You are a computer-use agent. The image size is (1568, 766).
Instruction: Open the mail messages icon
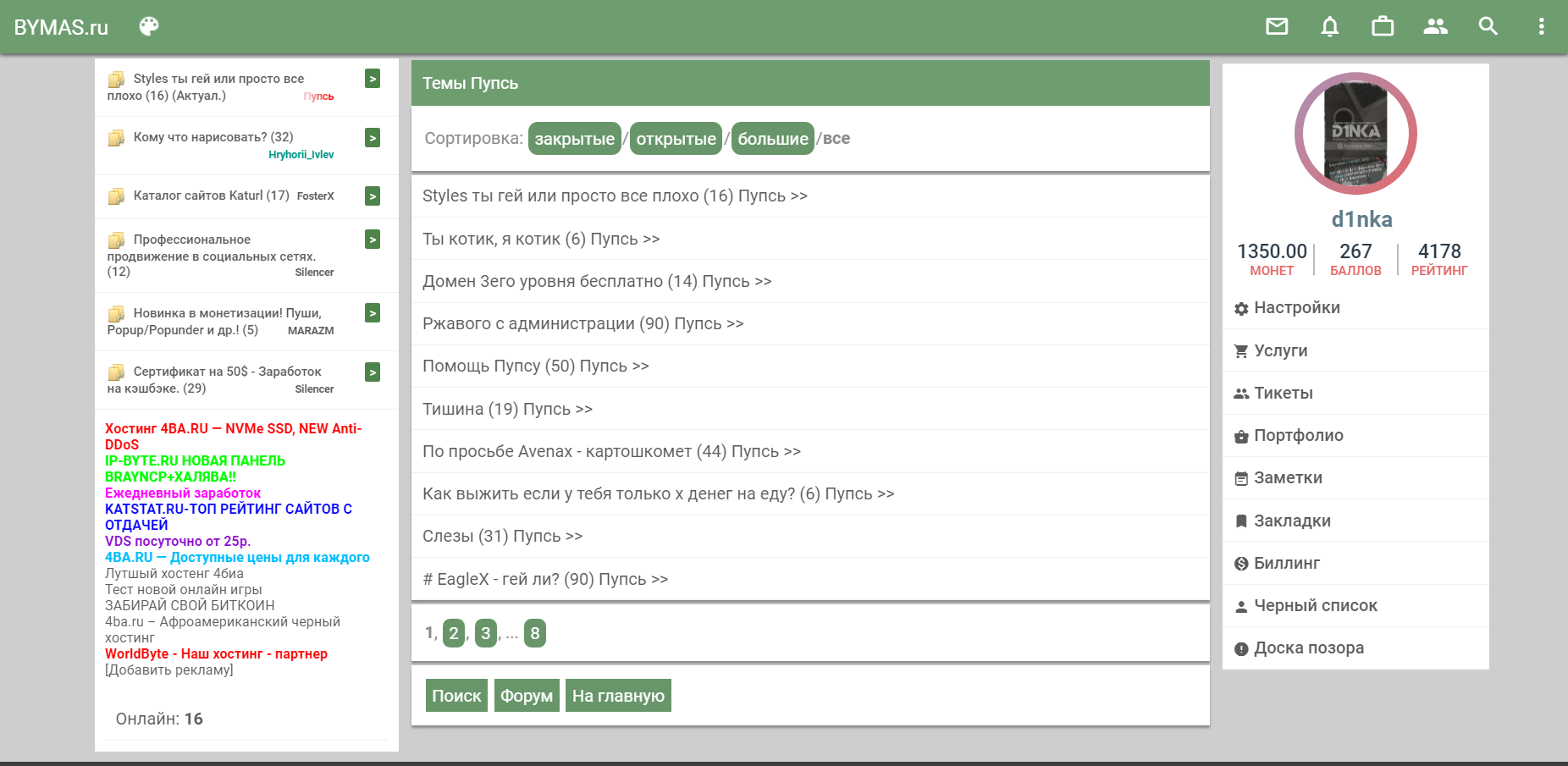coord(1277,27)
